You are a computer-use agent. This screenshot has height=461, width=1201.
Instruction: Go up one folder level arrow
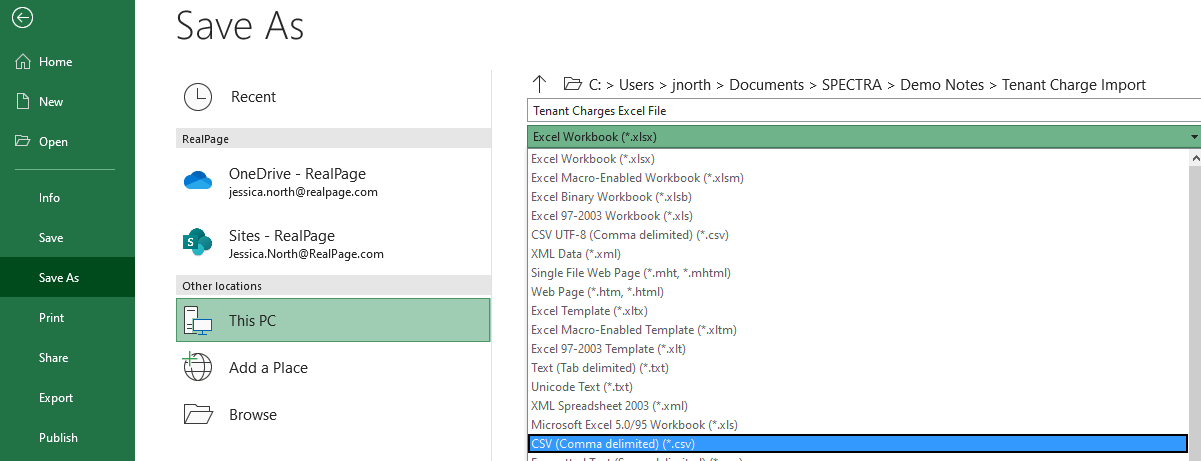pos(540,84)
